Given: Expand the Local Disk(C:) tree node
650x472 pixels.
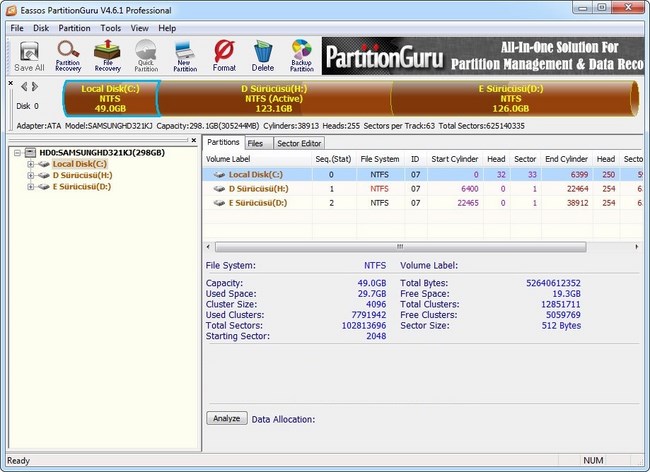Looking at the screenshot, I should pyautogui.click(x=31, y=164).
